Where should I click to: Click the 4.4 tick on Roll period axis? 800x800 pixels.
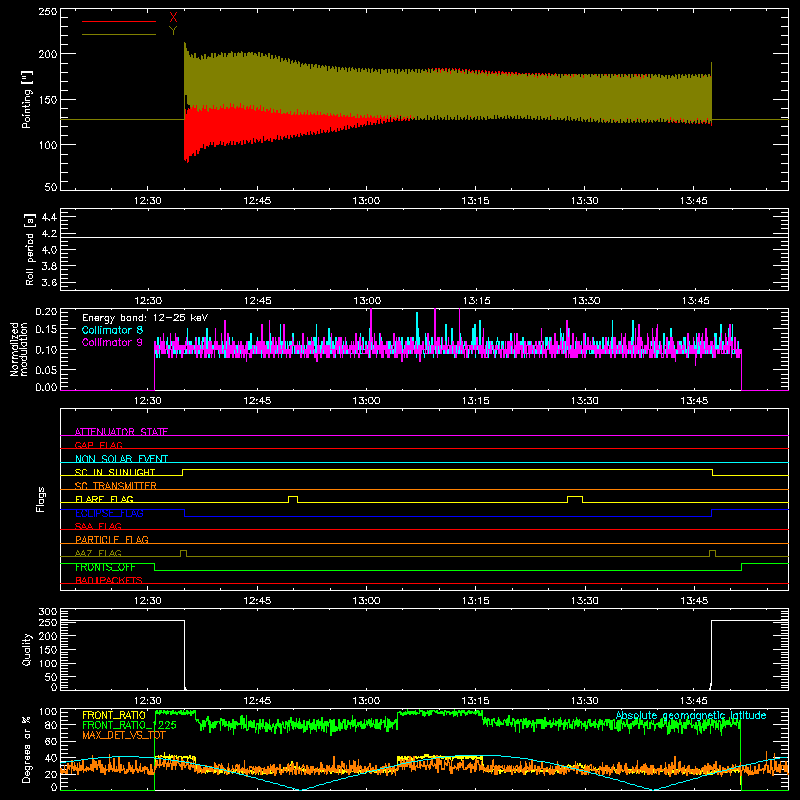(49, 217)
